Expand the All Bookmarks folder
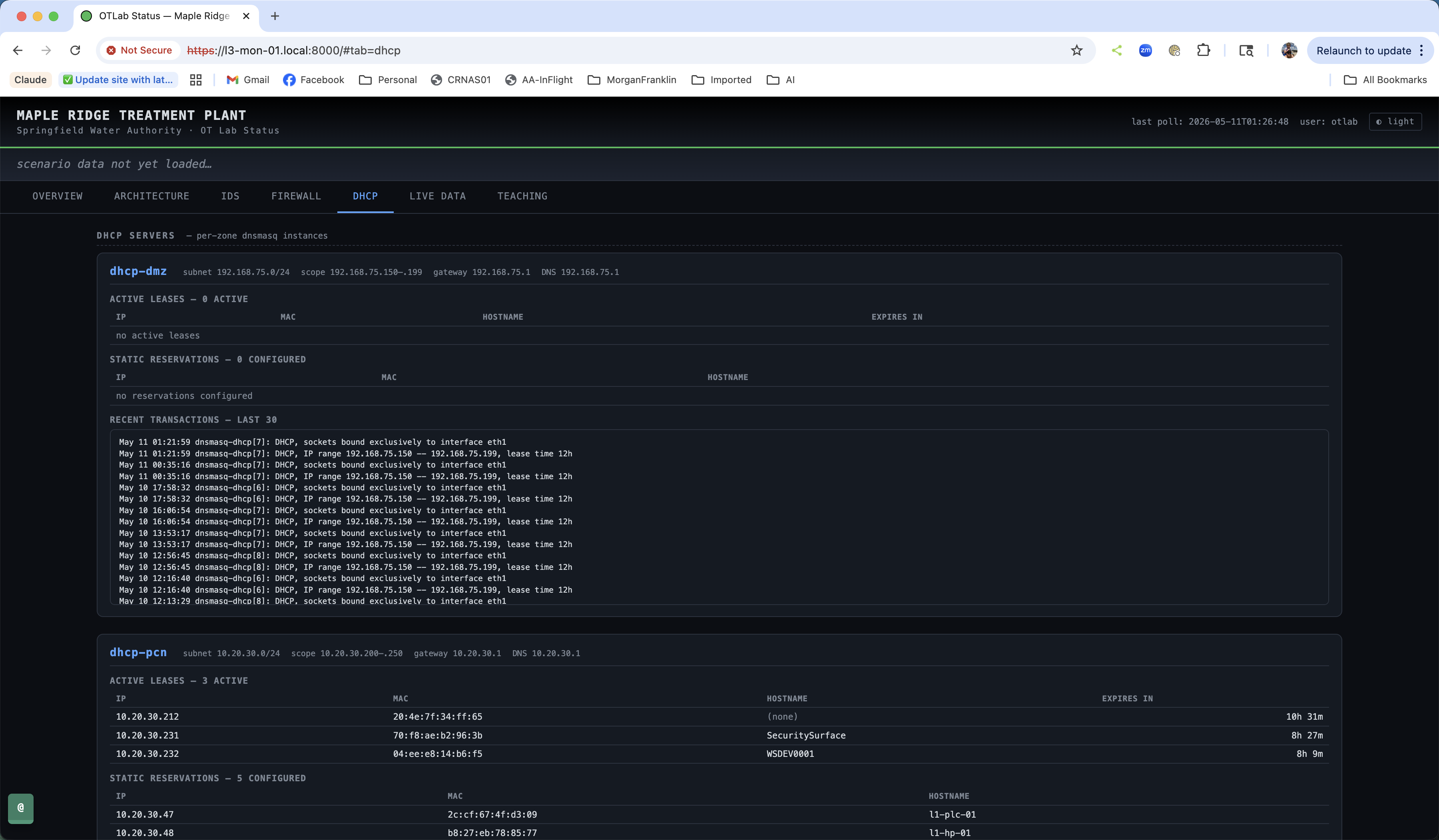1439x840 pixels. pyautogui.click(x=1385, y=80)
